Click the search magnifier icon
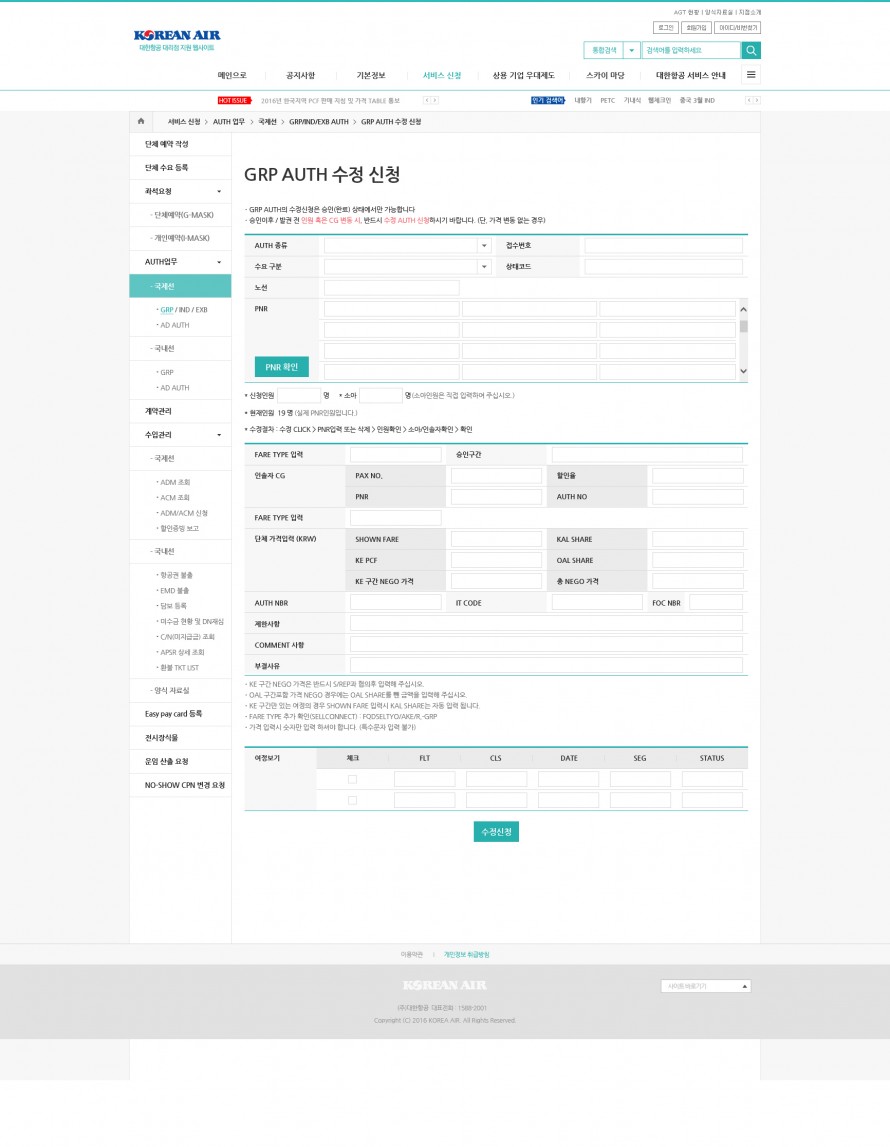 [751, 50]
